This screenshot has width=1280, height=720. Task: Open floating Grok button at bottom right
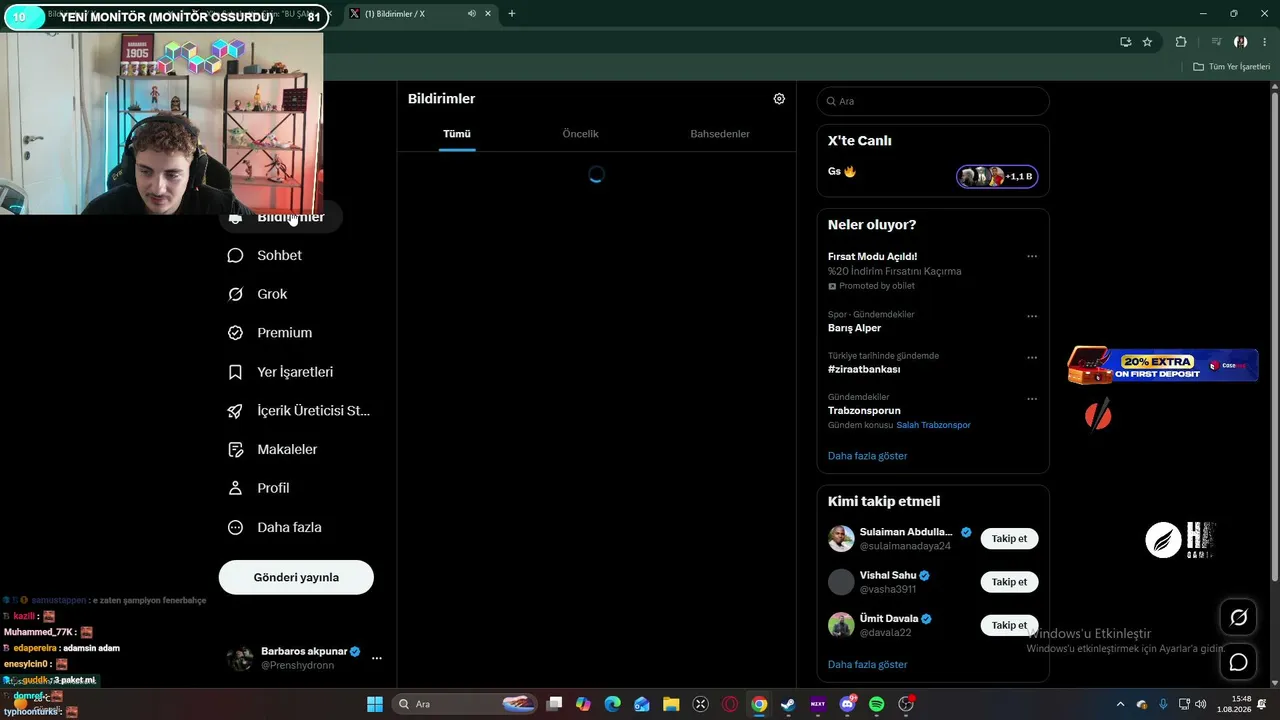pyautogui.click(x=1238, y=618)
